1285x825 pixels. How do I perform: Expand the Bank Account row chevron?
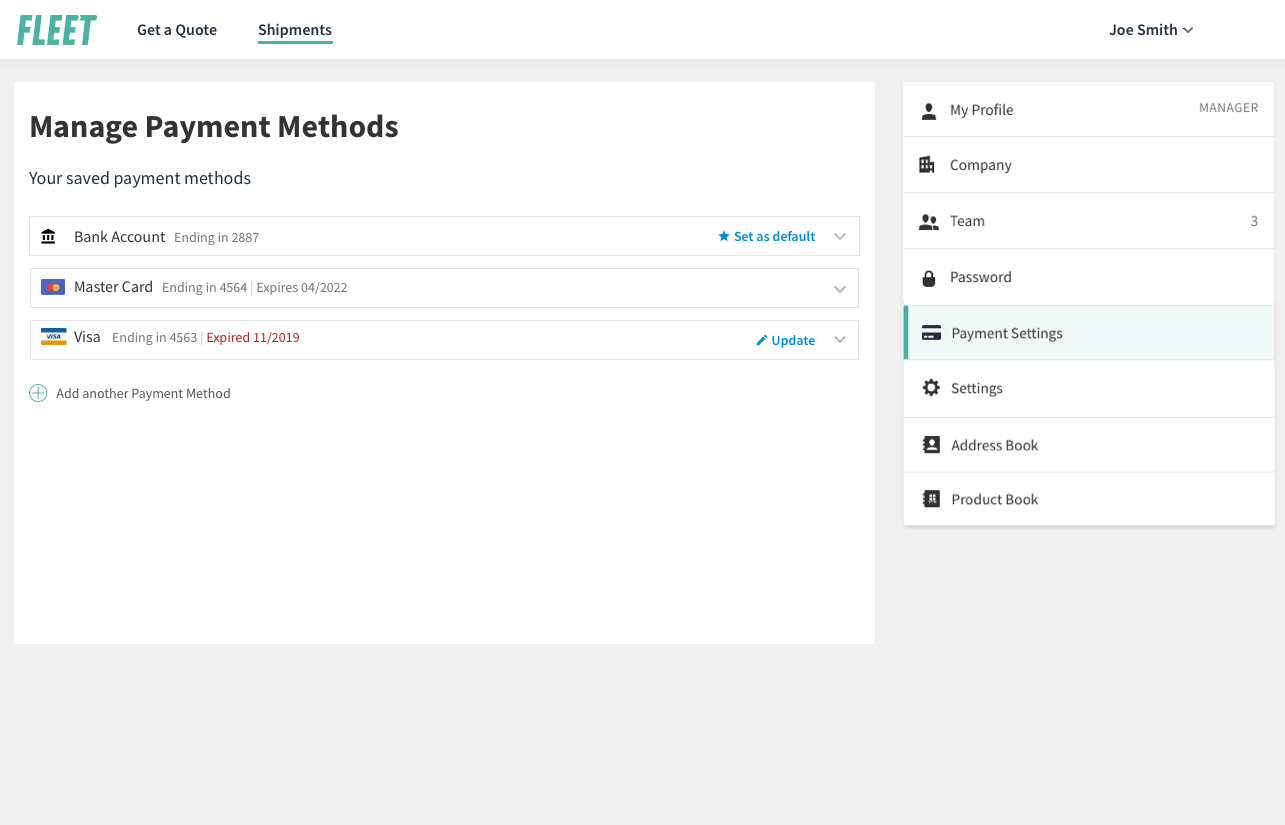click(x=840, y=237)
